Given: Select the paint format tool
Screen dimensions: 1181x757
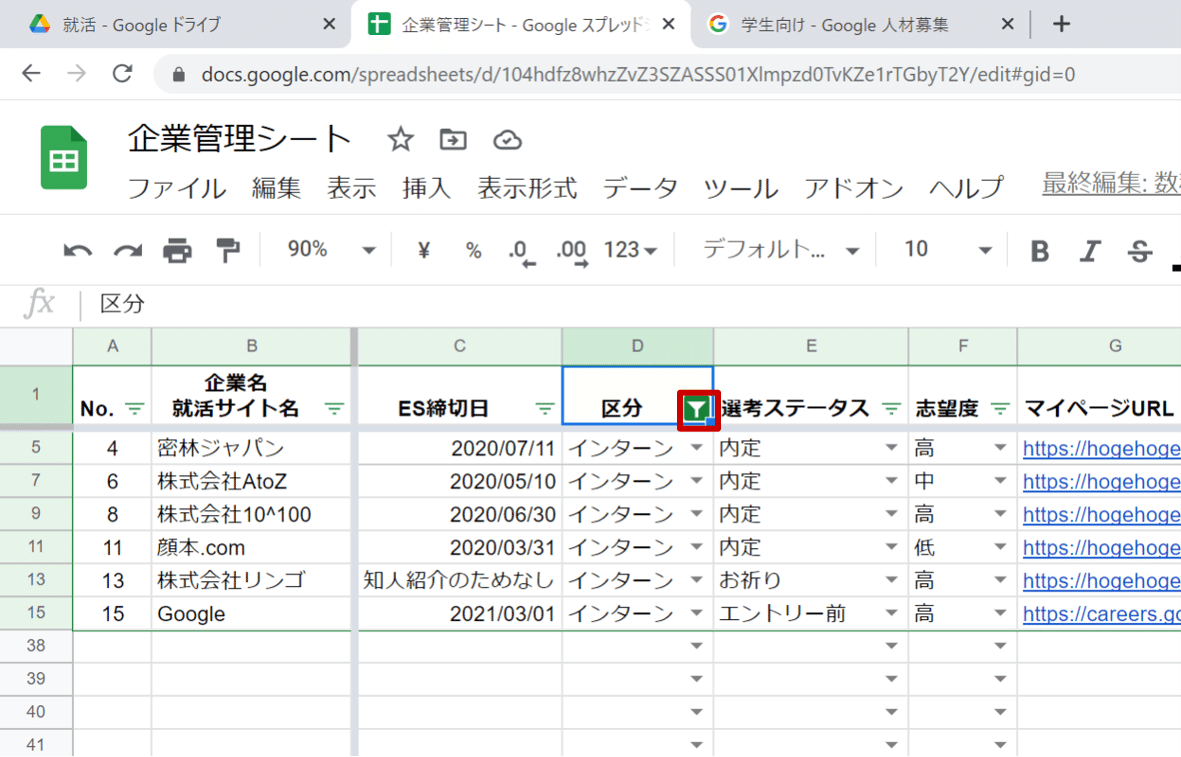Looking at the screenshot, I should [x=227, y=250].
